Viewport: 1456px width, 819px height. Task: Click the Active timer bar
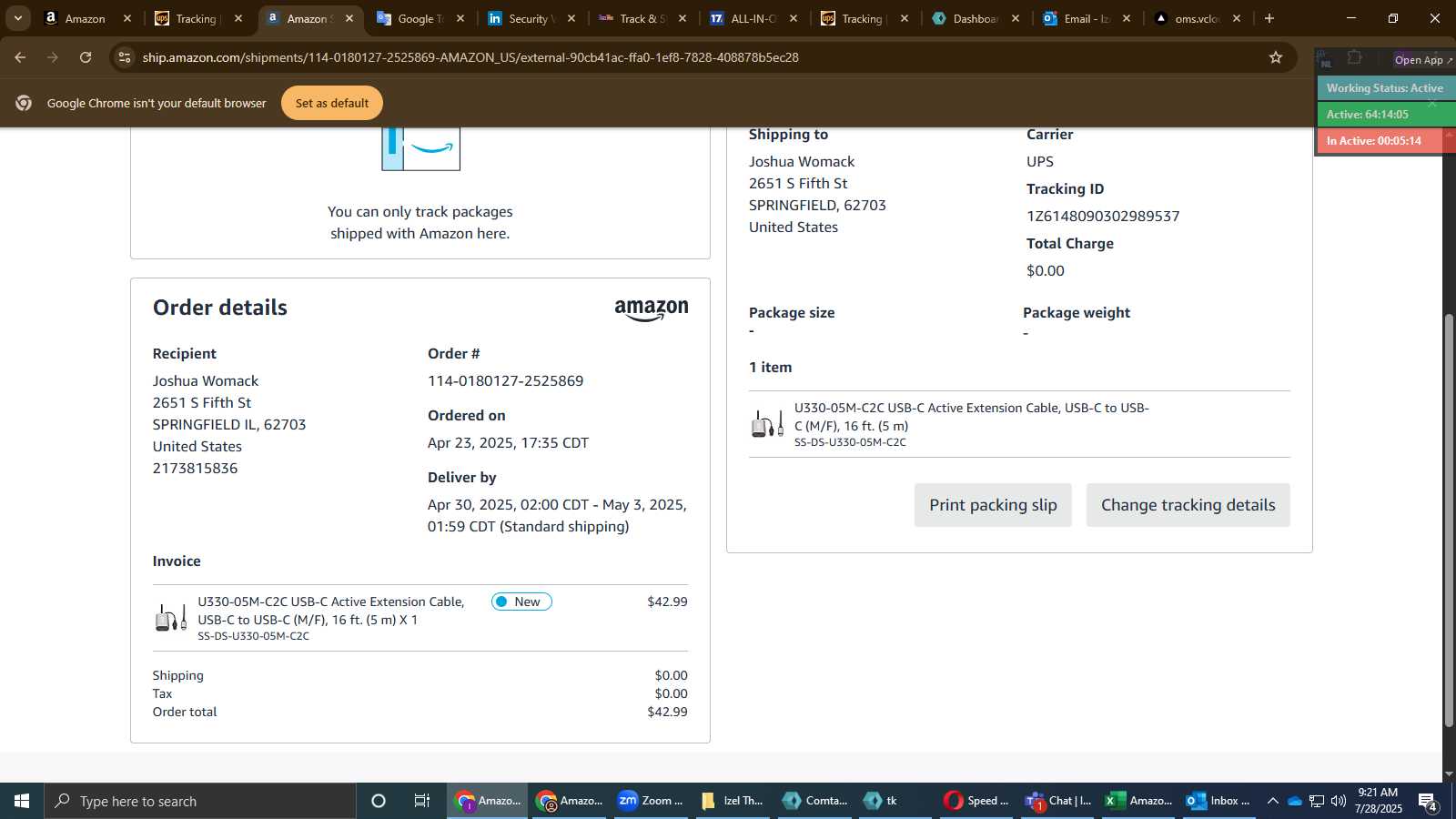(x=1385, y=115)
